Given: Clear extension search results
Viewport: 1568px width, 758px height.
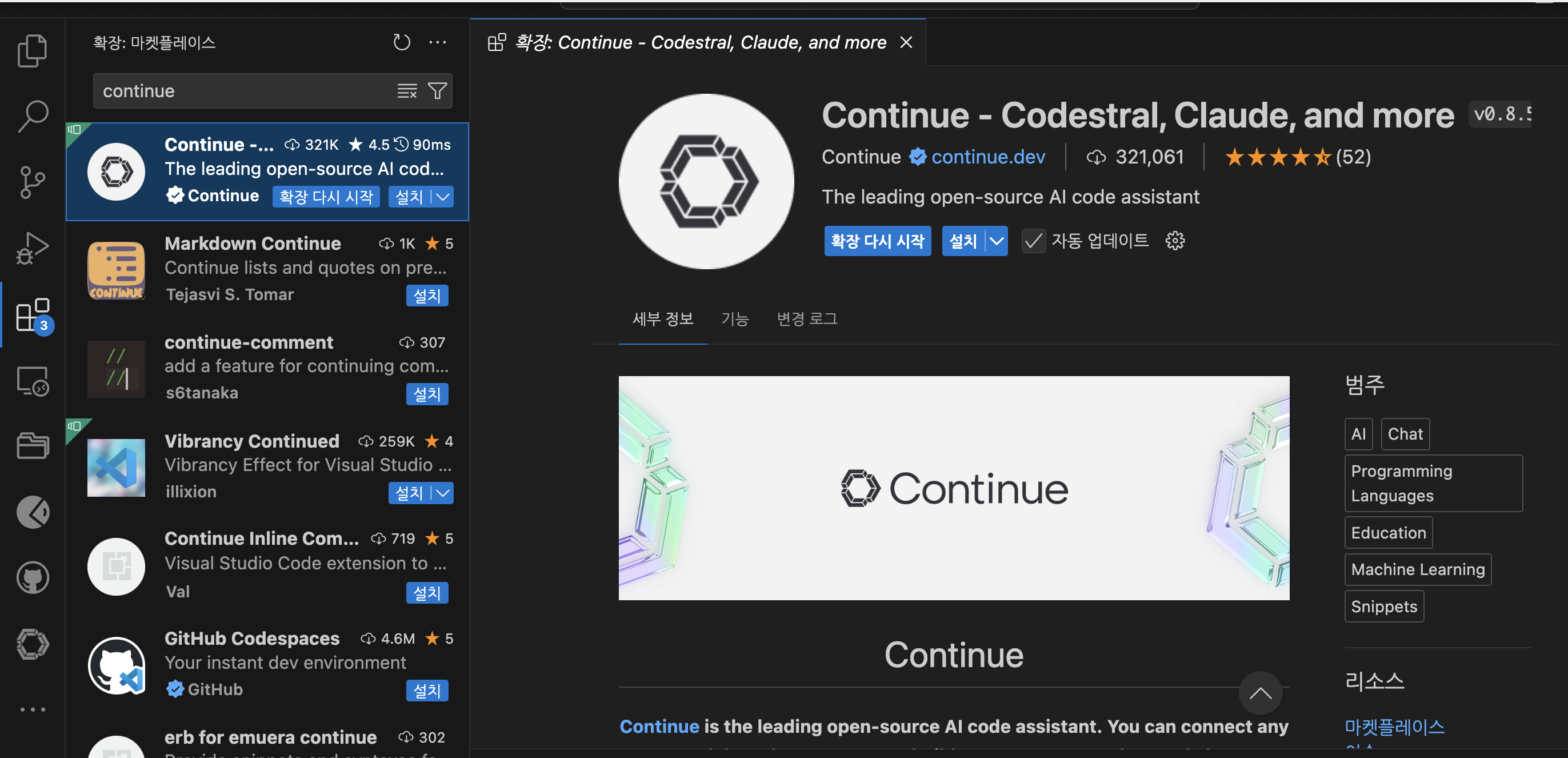Looking at the screenshot, I should coord(407,91).
